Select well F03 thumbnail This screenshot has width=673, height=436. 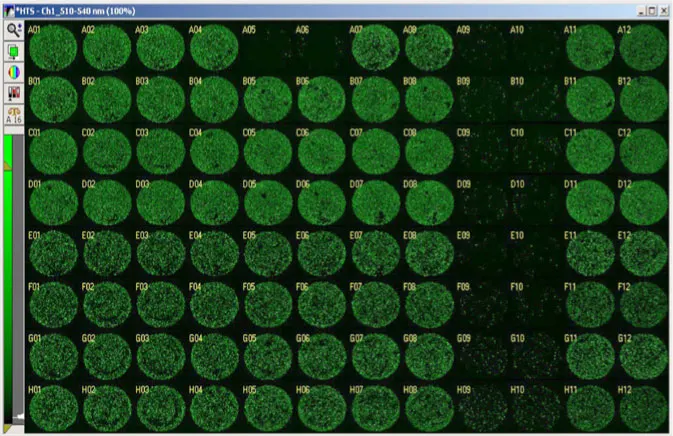click(x=159, y=307)
